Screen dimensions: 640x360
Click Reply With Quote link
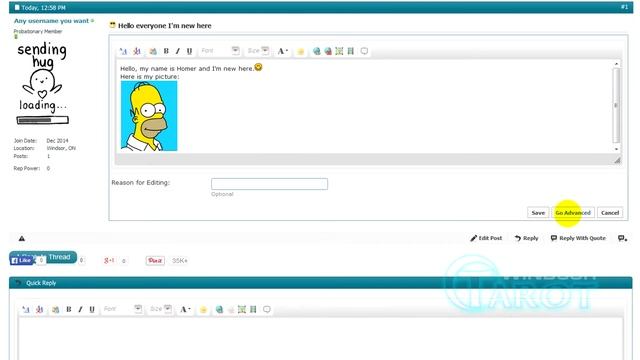pos(578,238)
